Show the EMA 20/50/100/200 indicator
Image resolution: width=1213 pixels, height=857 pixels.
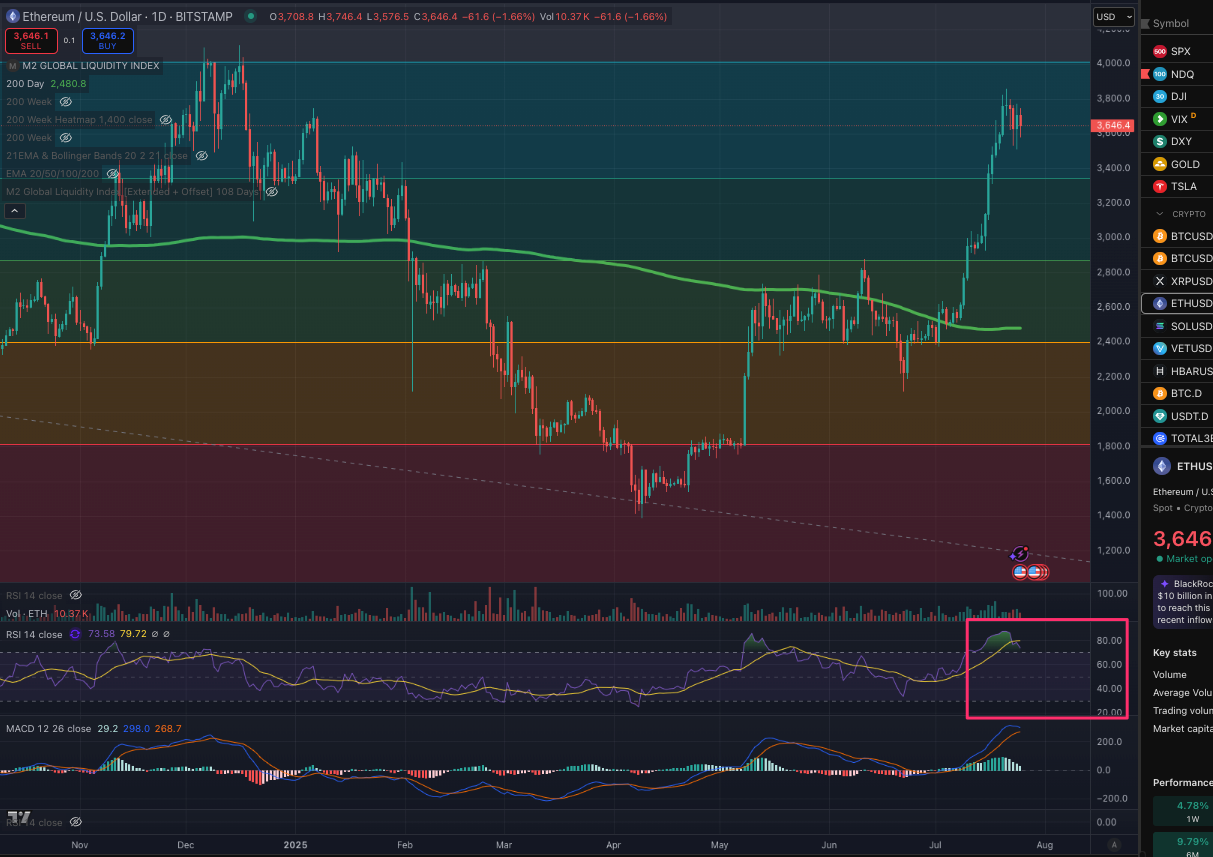coord(111,174)
